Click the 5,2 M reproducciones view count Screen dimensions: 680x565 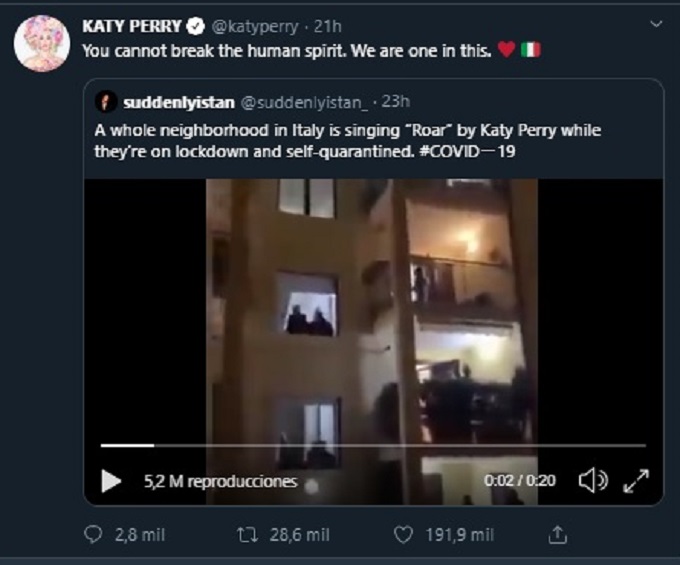click(220, 481)
